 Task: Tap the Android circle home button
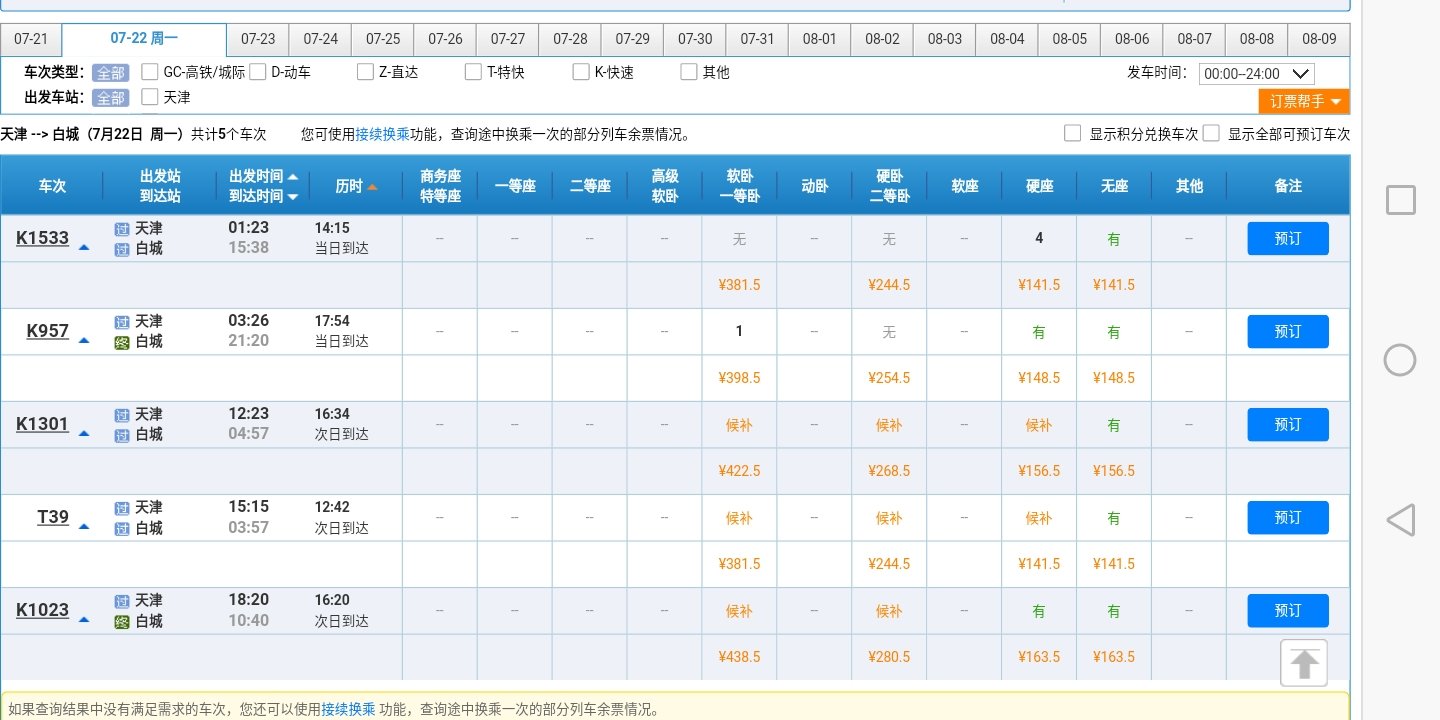tap(1400, 360)
